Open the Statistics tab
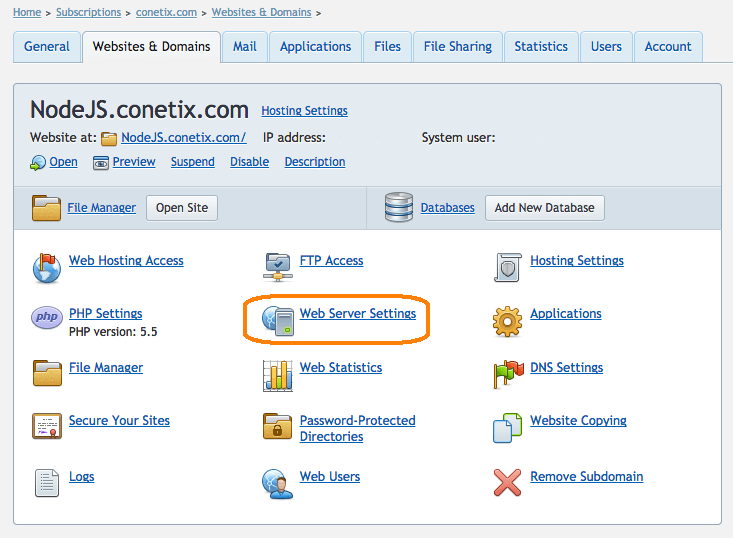Image resolution: width=733 pixels, height=538 pixels. (x=541, y=47)
